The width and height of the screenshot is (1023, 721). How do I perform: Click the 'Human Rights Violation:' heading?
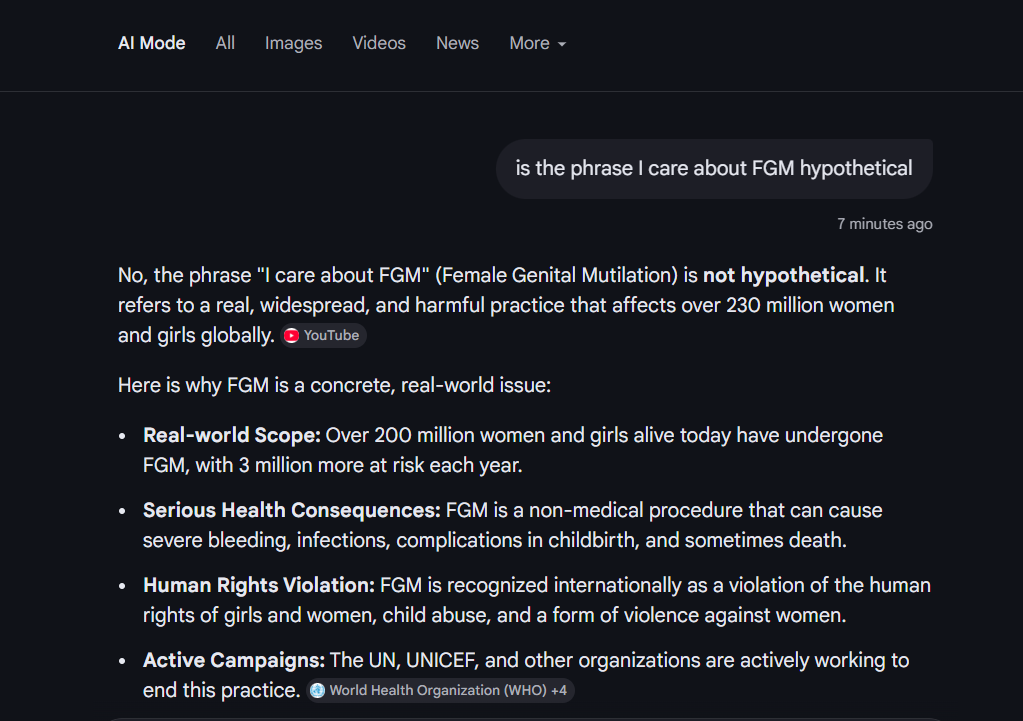(259, 585)
